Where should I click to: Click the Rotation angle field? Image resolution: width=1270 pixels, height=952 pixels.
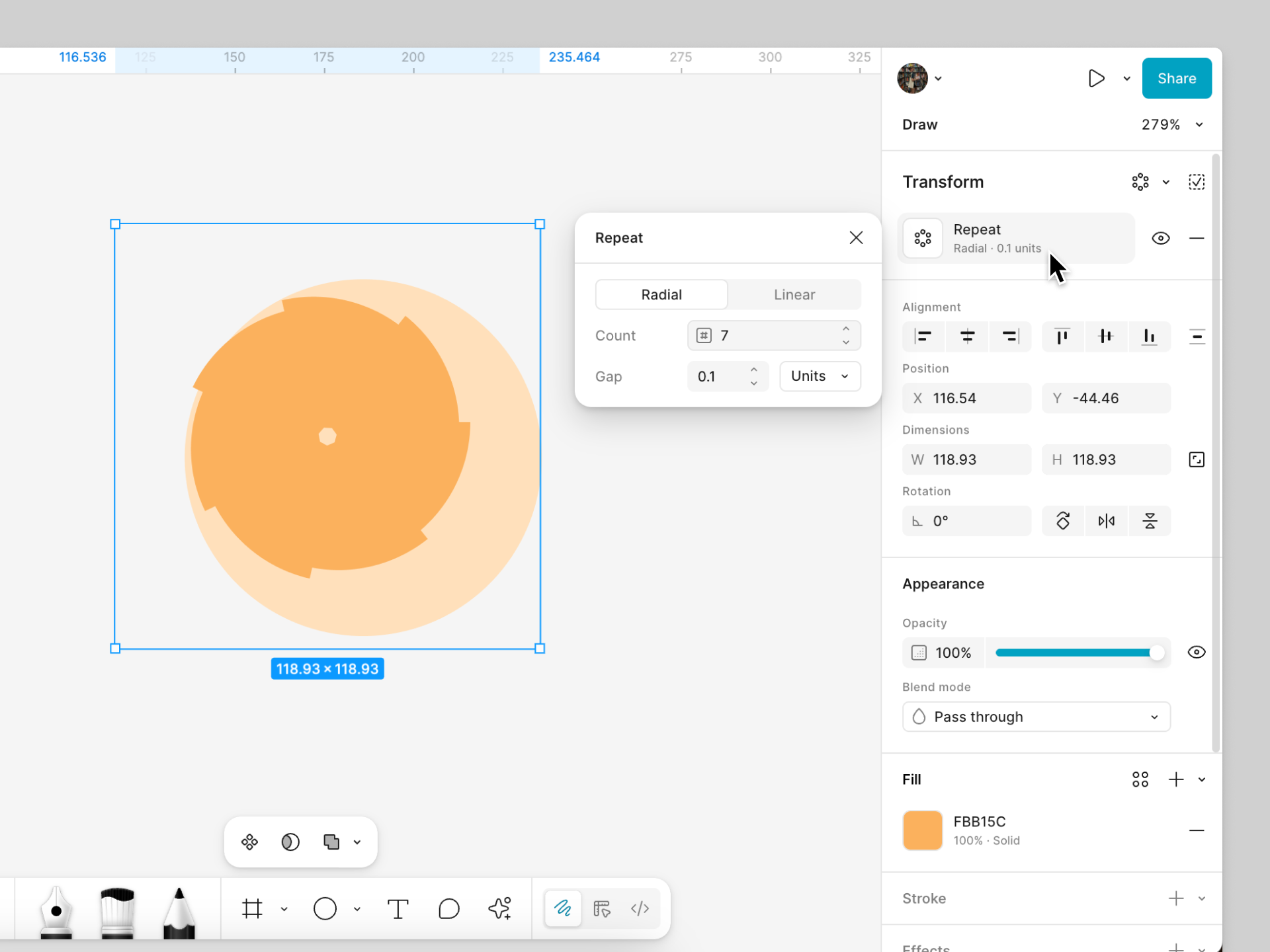[966, 521]
